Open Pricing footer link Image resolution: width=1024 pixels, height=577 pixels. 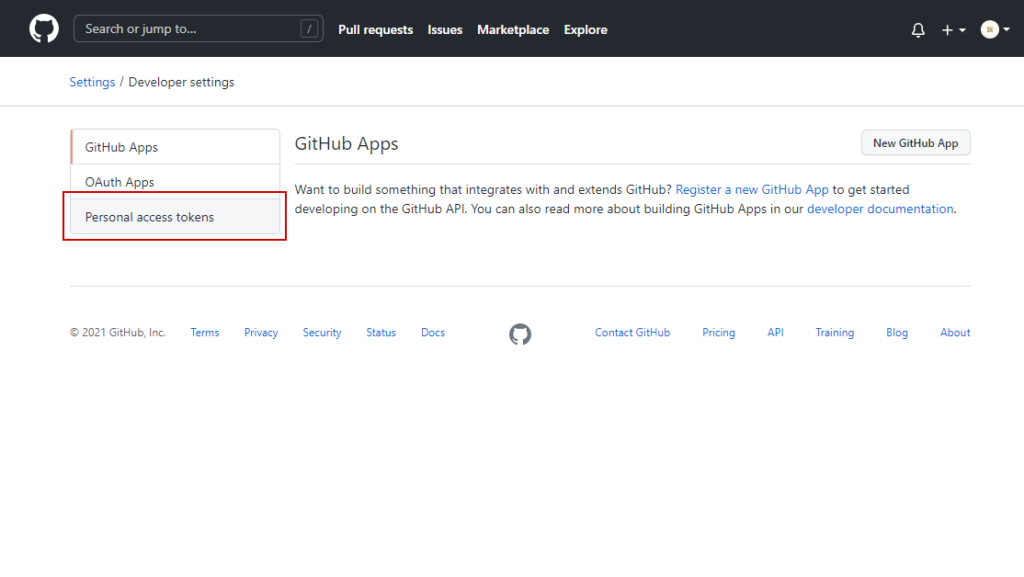click(718, 332)
